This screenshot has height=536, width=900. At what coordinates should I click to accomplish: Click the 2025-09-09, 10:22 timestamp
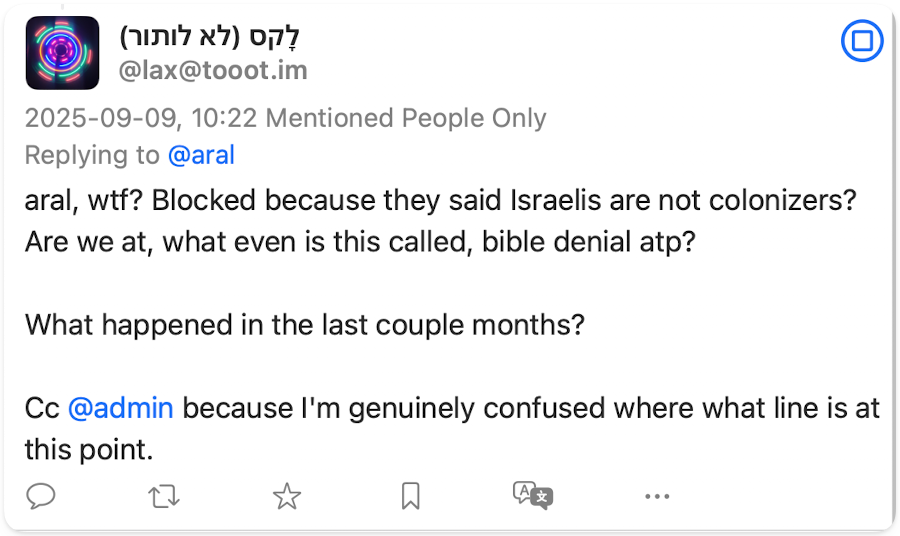(x=141, y=118)
